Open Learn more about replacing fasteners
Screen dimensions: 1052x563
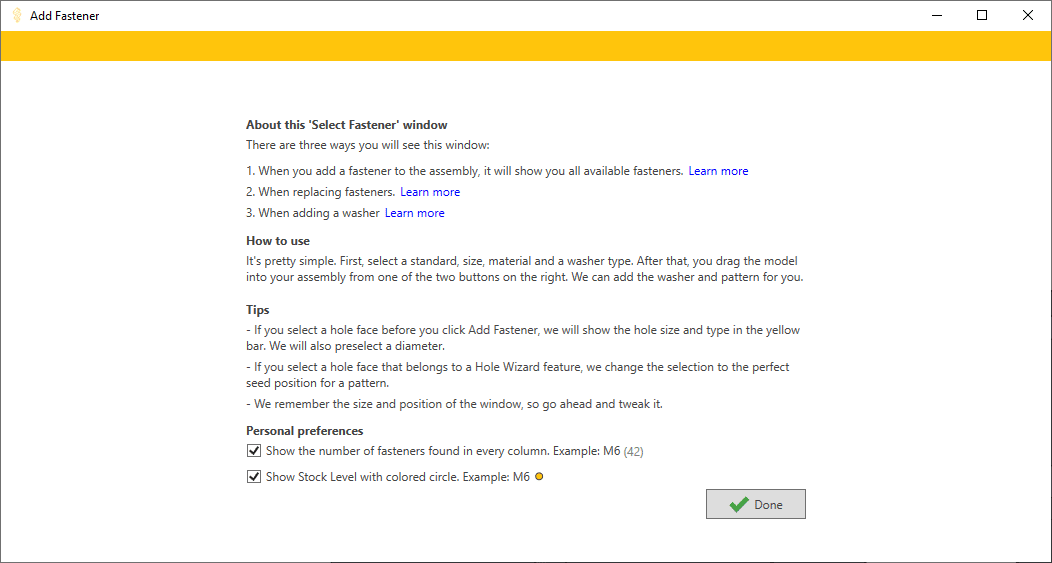point(430,192)
